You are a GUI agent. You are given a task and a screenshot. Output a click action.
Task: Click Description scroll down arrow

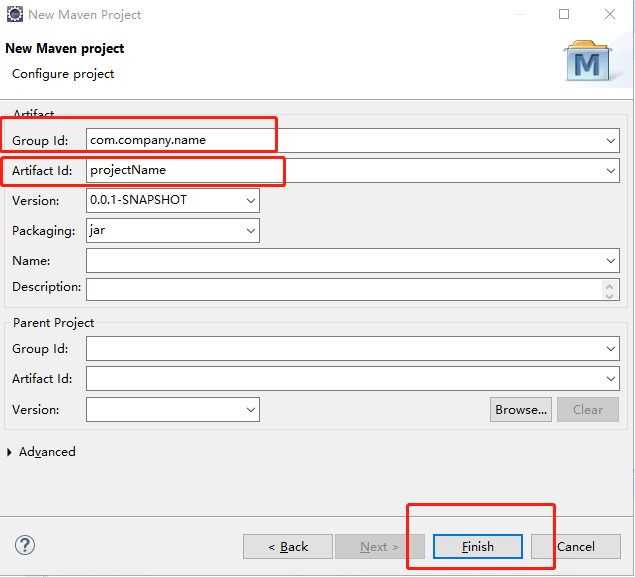[609, 295]
